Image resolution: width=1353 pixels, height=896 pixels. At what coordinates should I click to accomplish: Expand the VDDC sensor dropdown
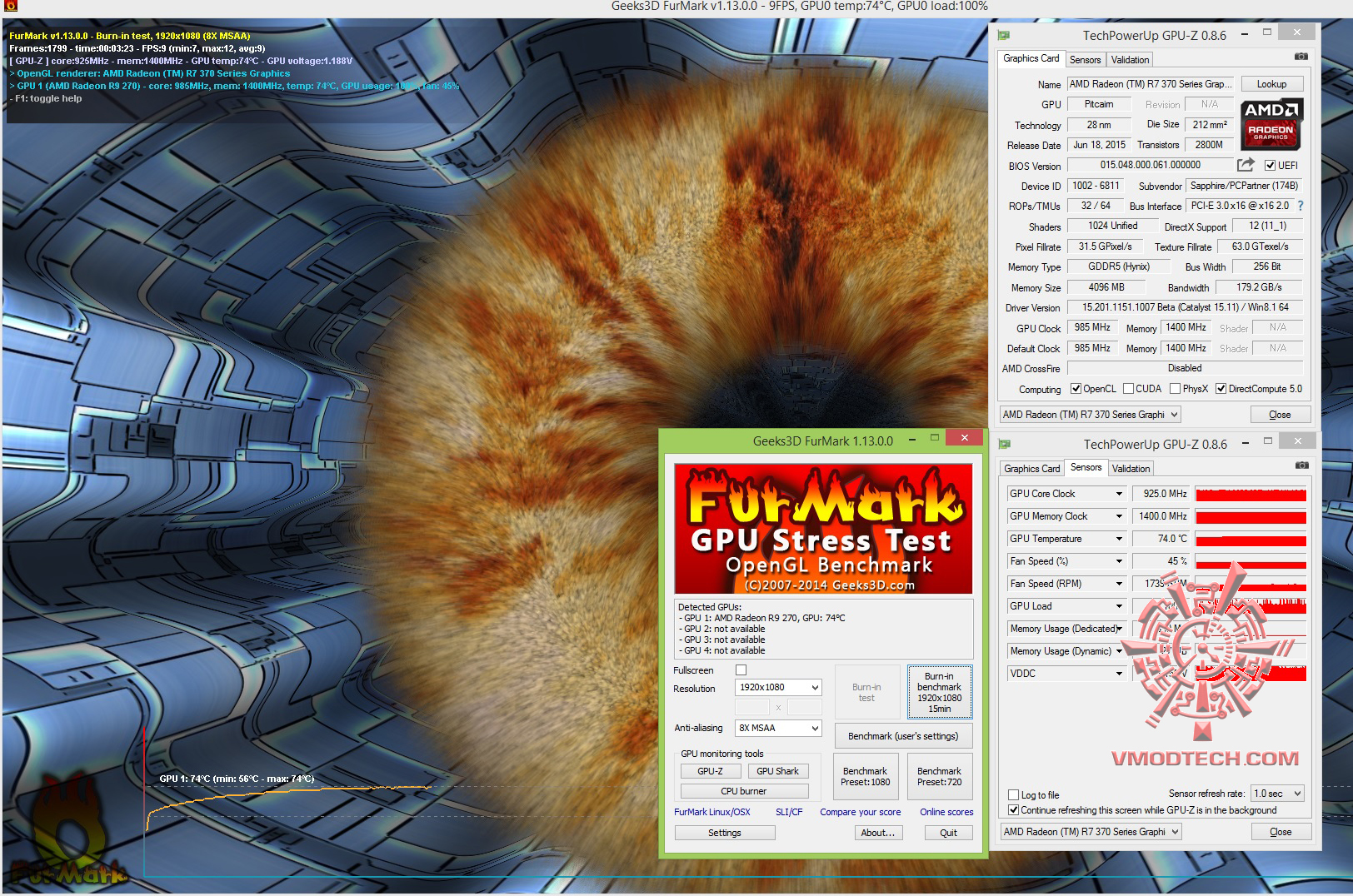click(x=1119, y=674)
